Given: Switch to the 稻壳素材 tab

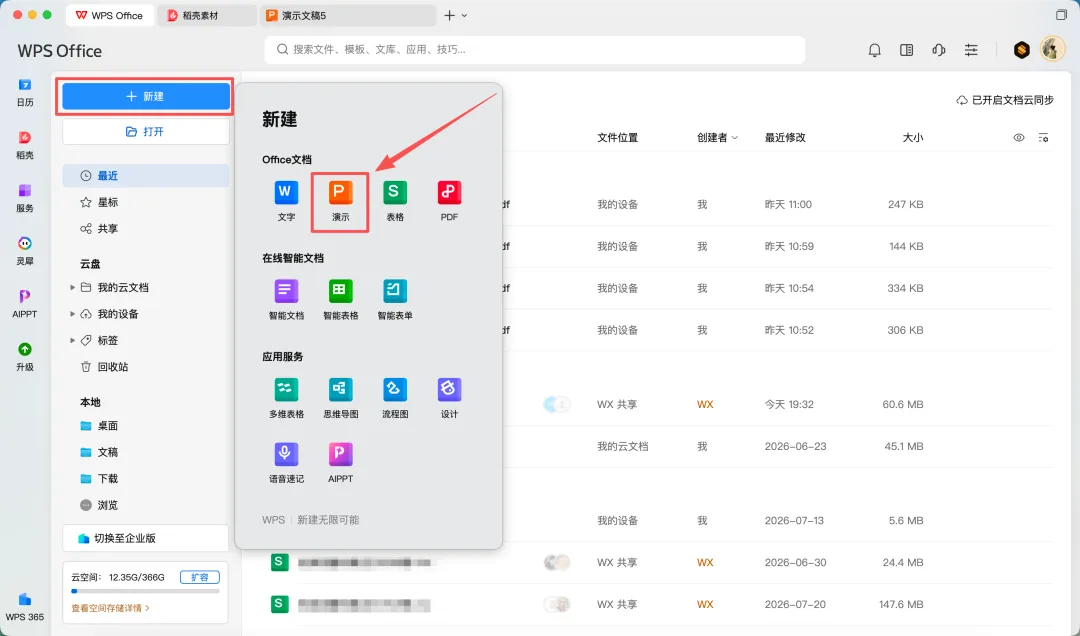Looking at the screenshot, I should 207,15.
